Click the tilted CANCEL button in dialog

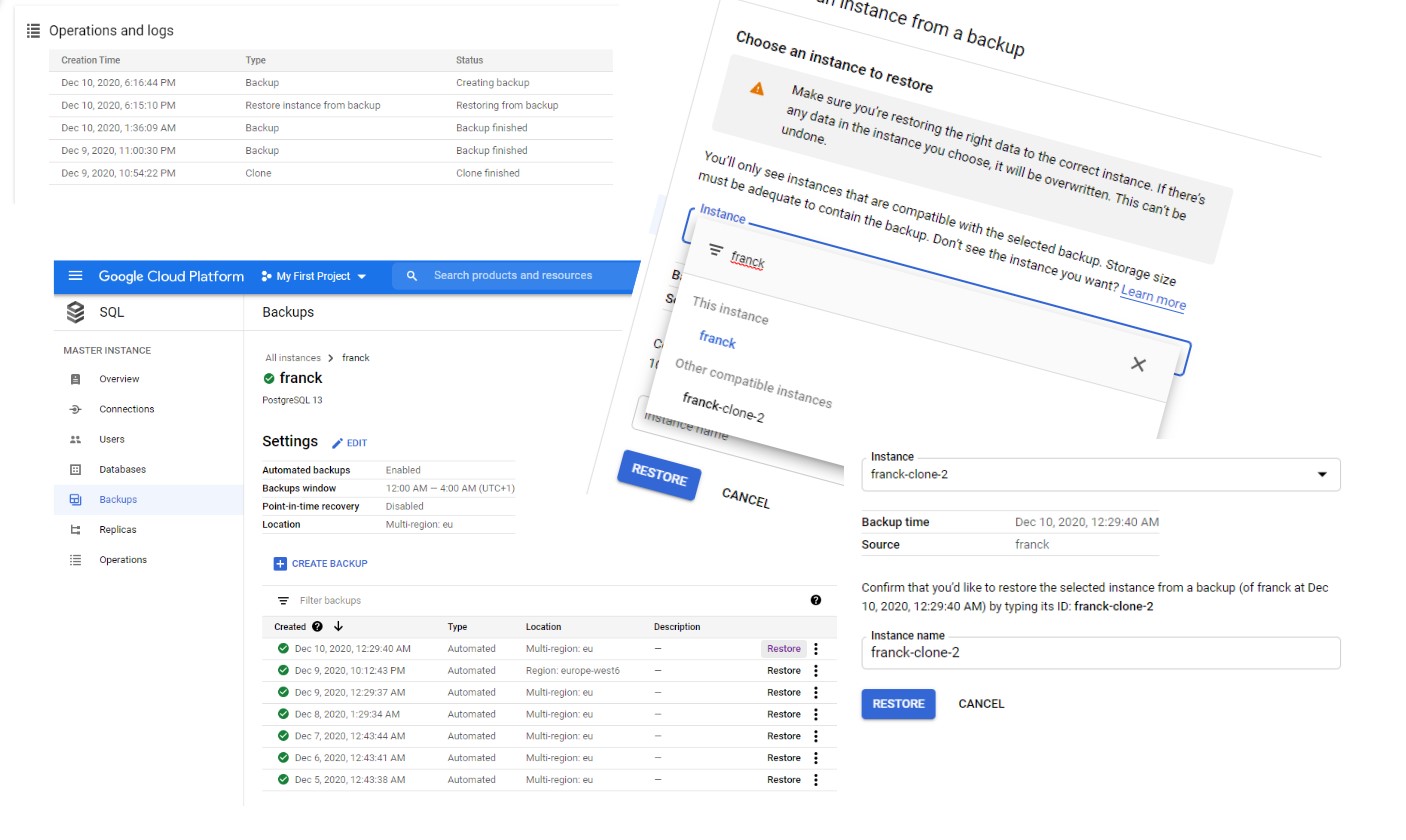(746, 497)
